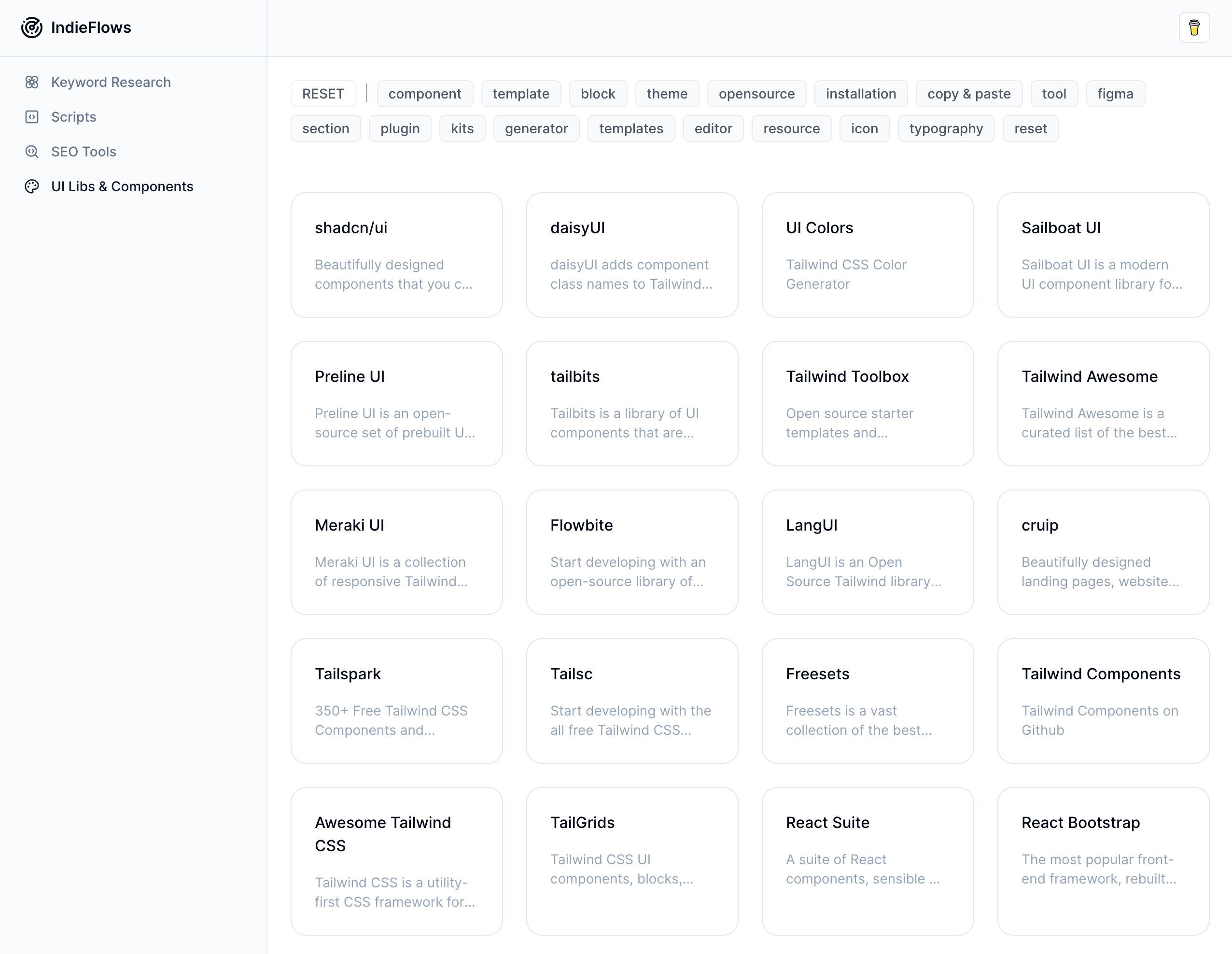Open the UI Colors card
Screen dimensions: 1232x954
point(868,255)
